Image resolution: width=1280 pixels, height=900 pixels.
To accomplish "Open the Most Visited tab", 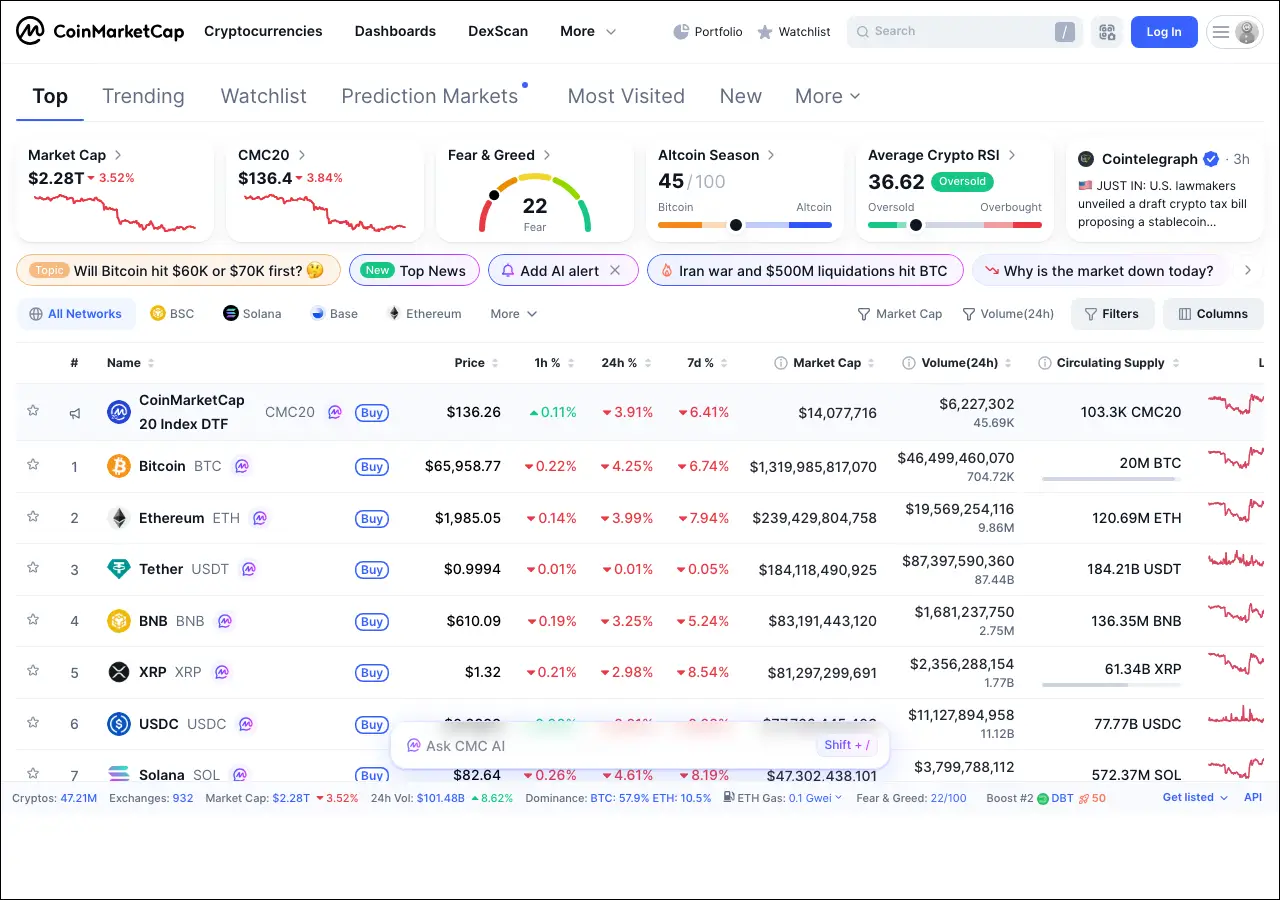I will tap(626, 96).
